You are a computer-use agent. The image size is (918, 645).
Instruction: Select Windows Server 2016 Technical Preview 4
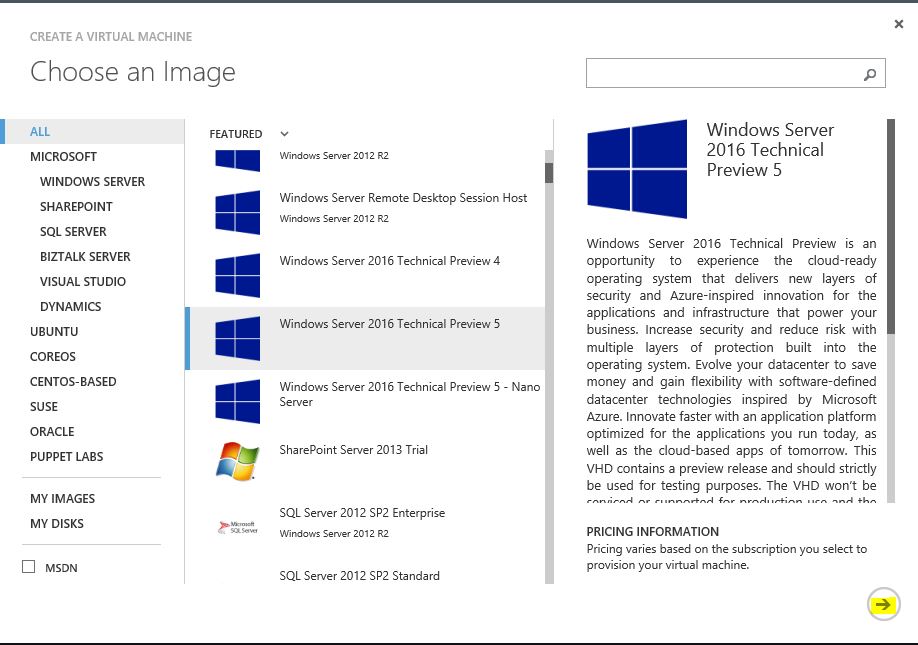pyautogui.click(x=365, y=275)
